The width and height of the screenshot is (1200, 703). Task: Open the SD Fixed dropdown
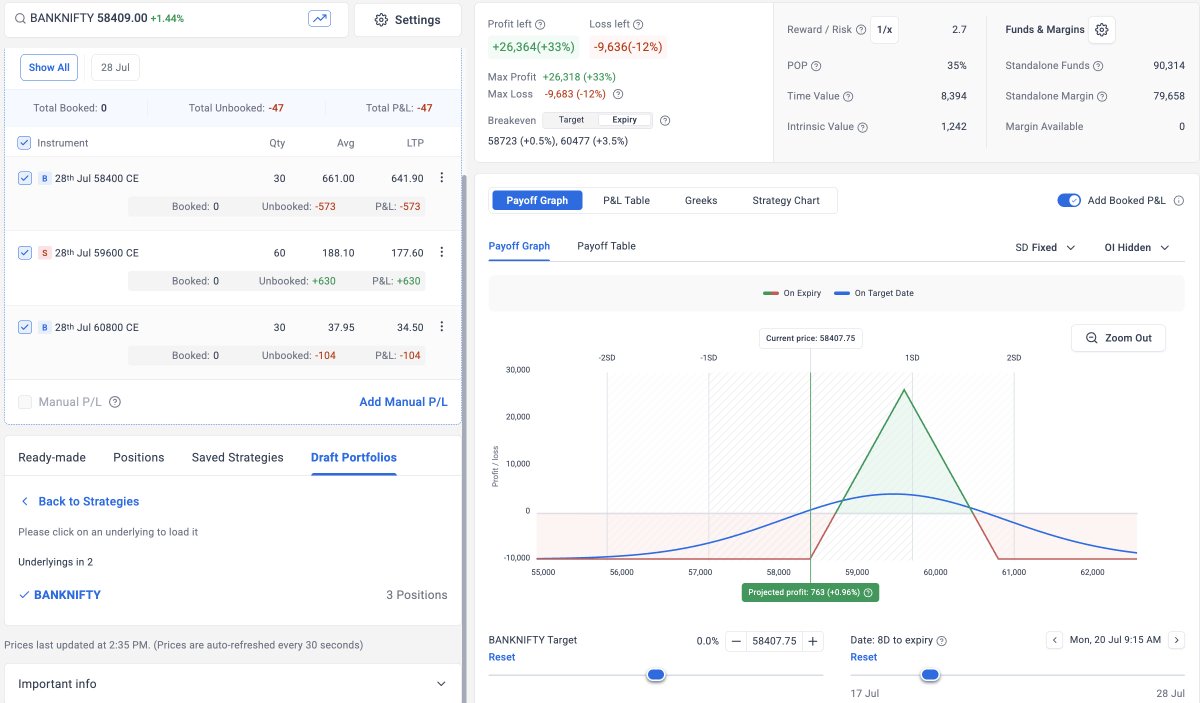tap(1045, 247)
